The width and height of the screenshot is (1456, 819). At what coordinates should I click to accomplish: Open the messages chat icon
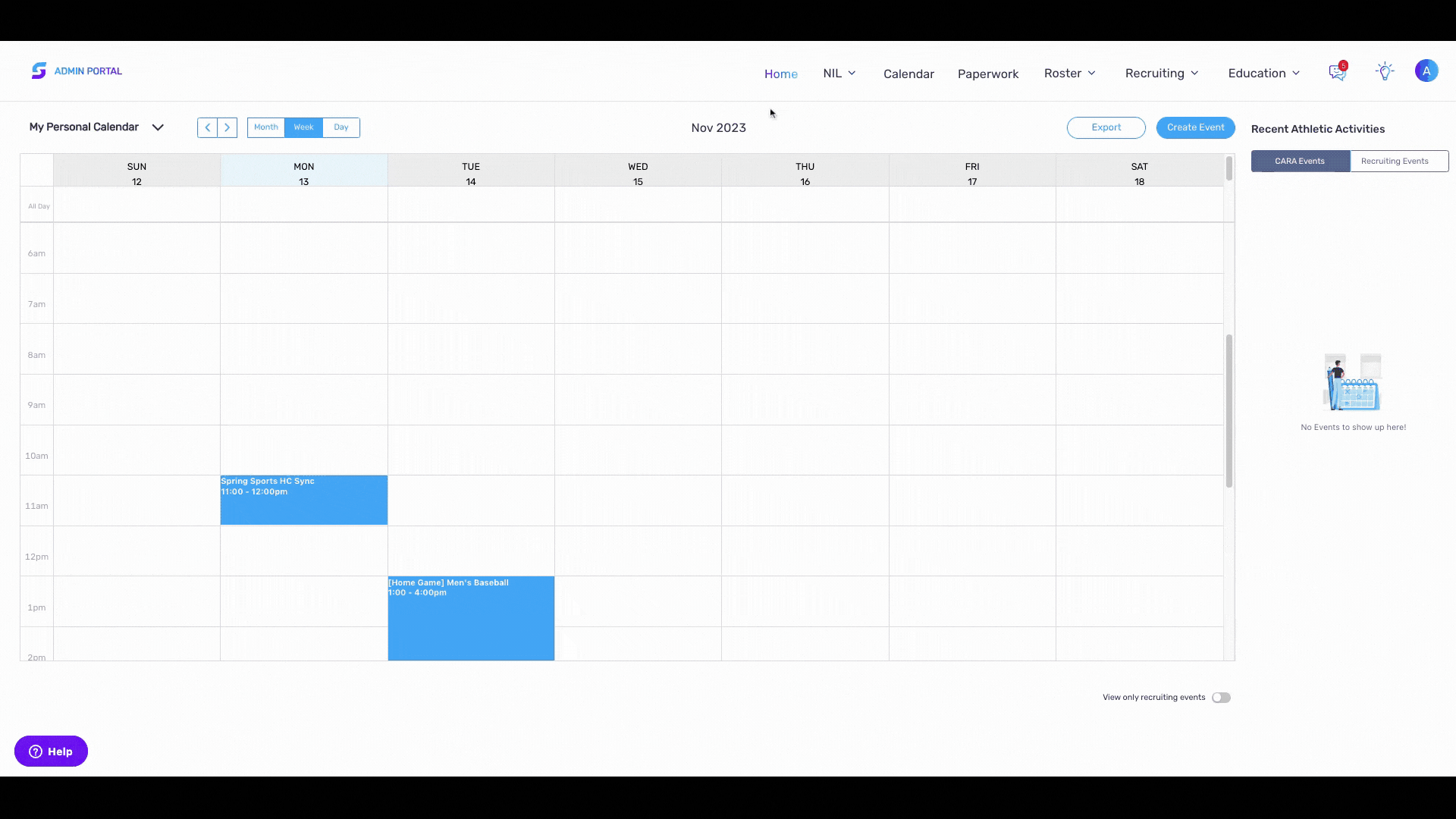1337,73
